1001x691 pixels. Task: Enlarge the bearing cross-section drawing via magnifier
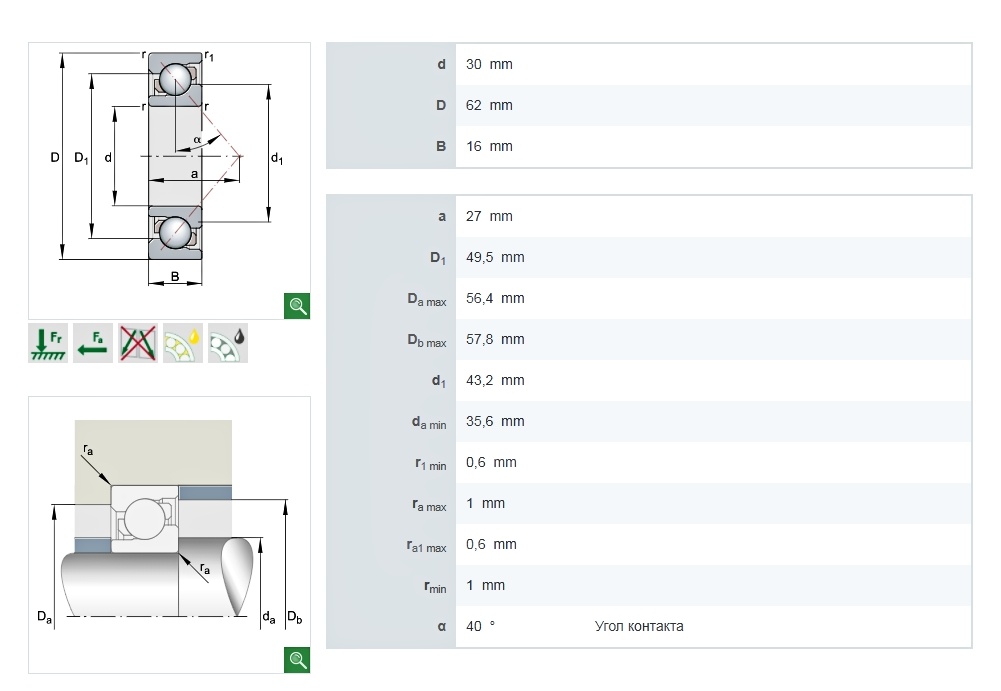[x=297, y=306]
